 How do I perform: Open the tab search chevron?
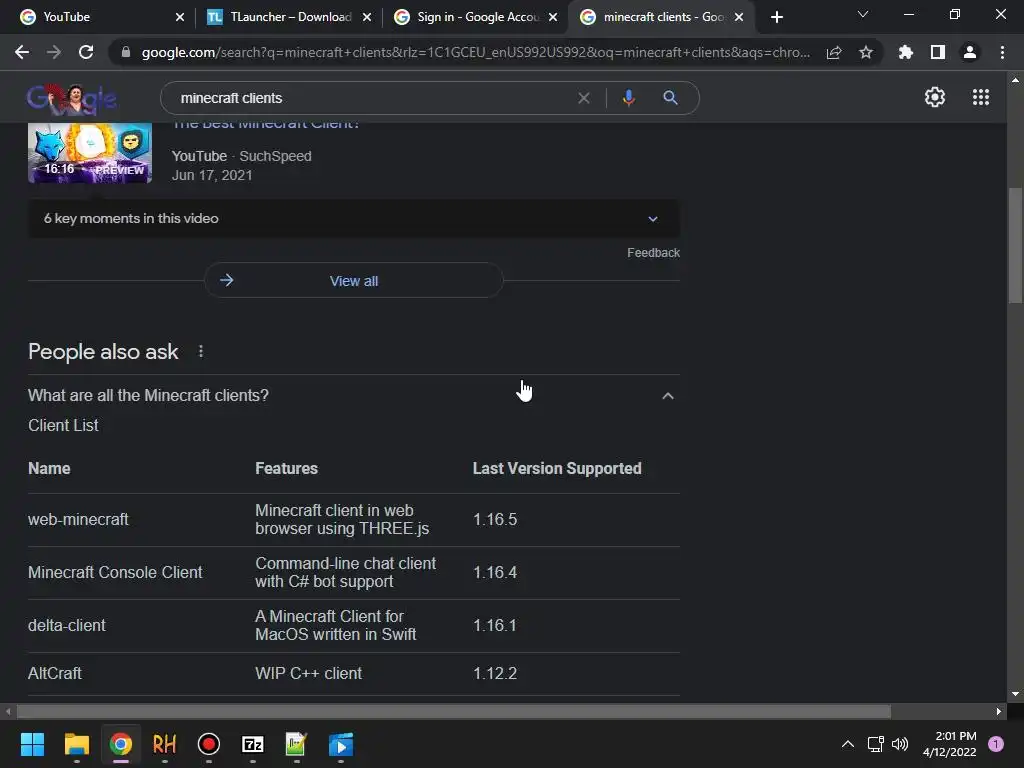863,14
